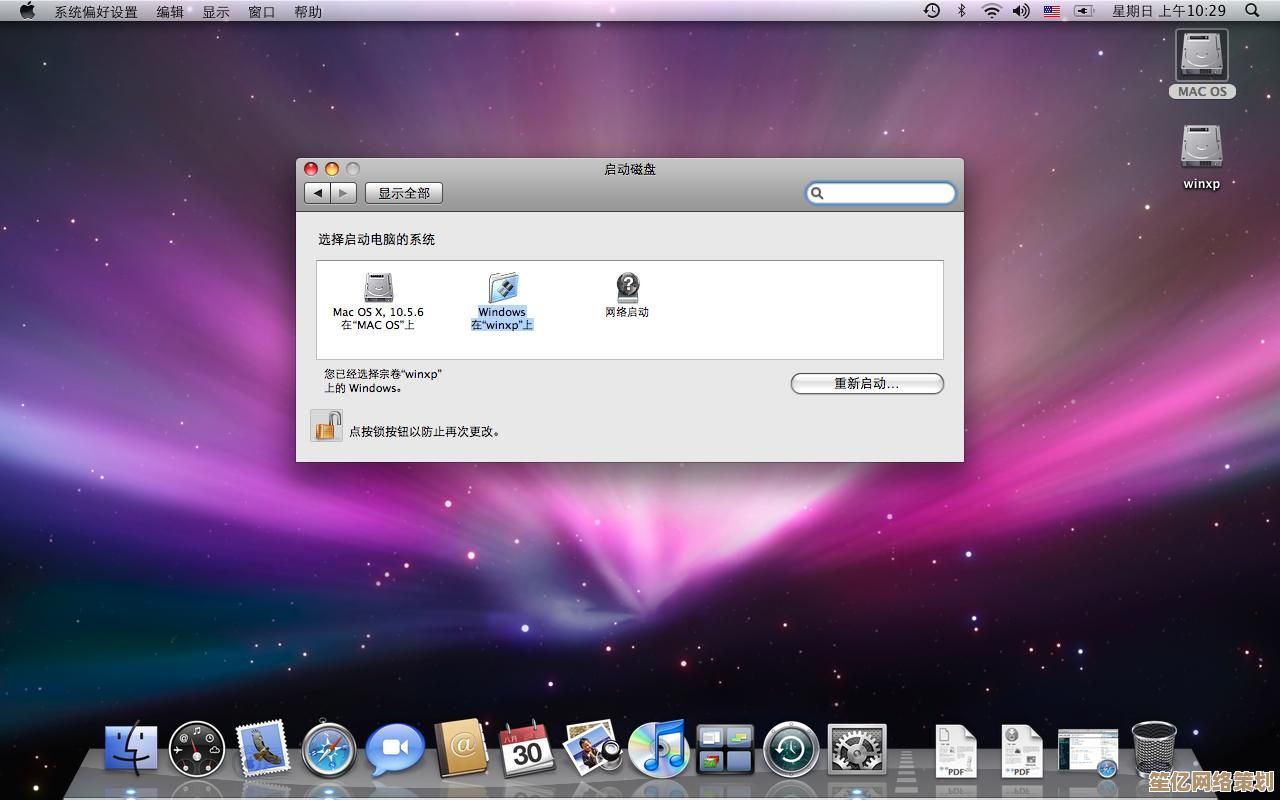Open the Wi-Fi status menu
This screenshot has height=800, width=1280.
pos(991,11)
